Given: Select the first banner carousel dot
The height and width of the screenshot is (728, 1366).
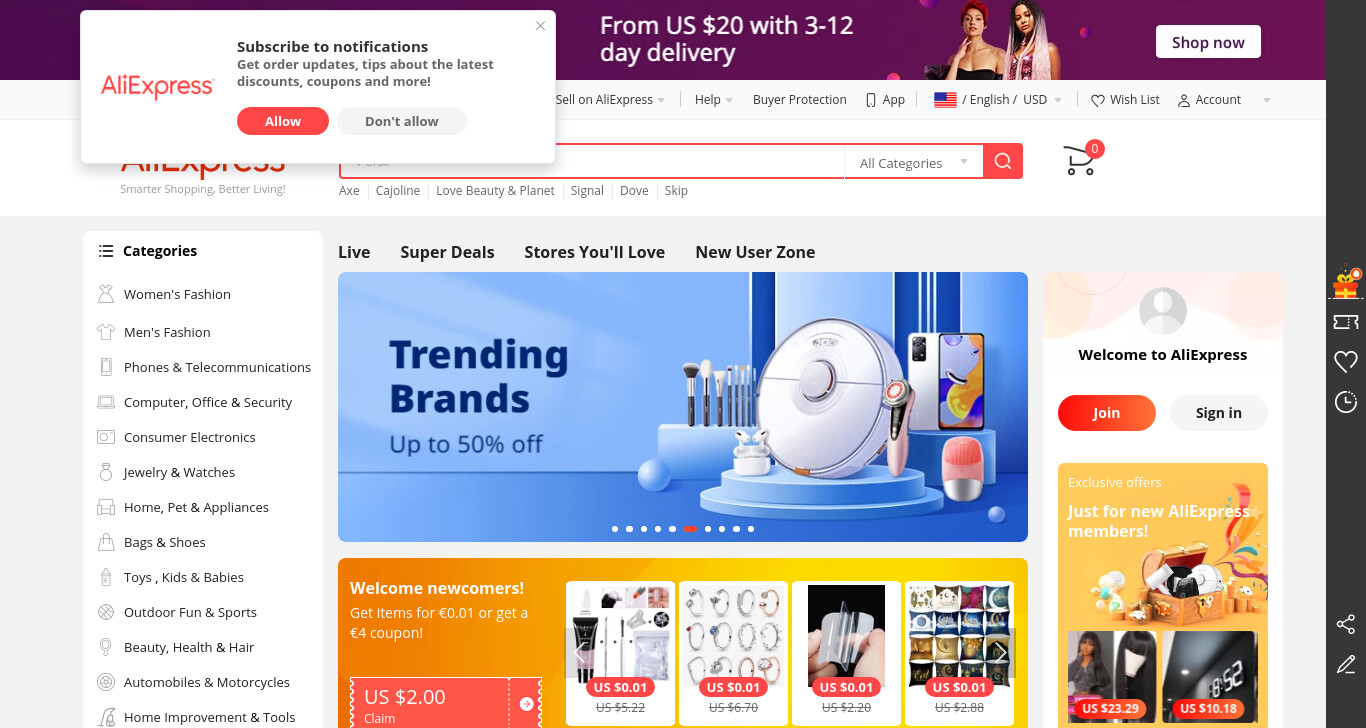Looking at the screenshot, I should (615, 528).
